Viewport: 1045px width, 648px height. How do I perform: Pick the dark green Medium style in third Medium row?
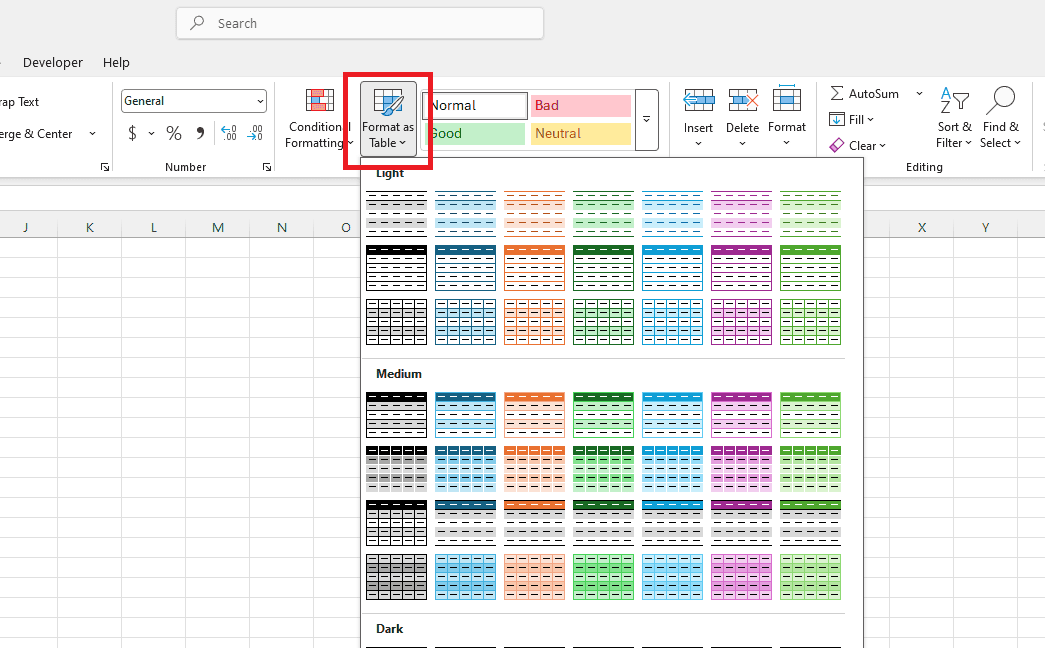pyautogui.click(x=603, y=523)
